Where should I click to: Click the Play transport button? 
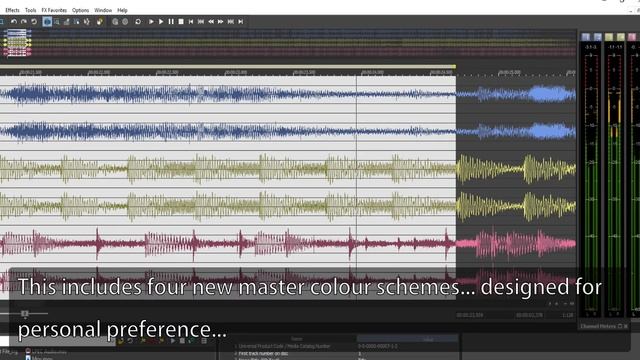tap(161, 22)
